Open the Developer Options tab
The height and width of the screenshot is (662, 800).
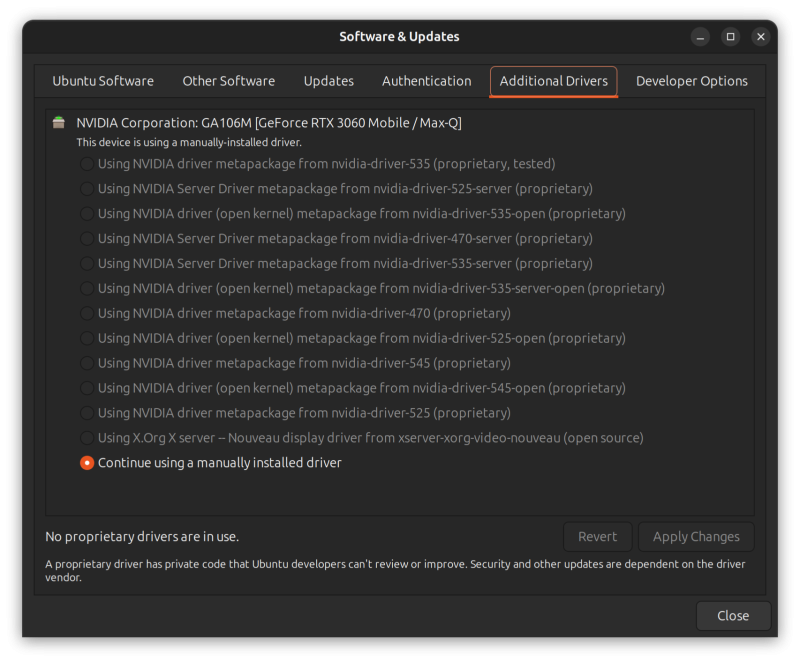pos(691,81)
